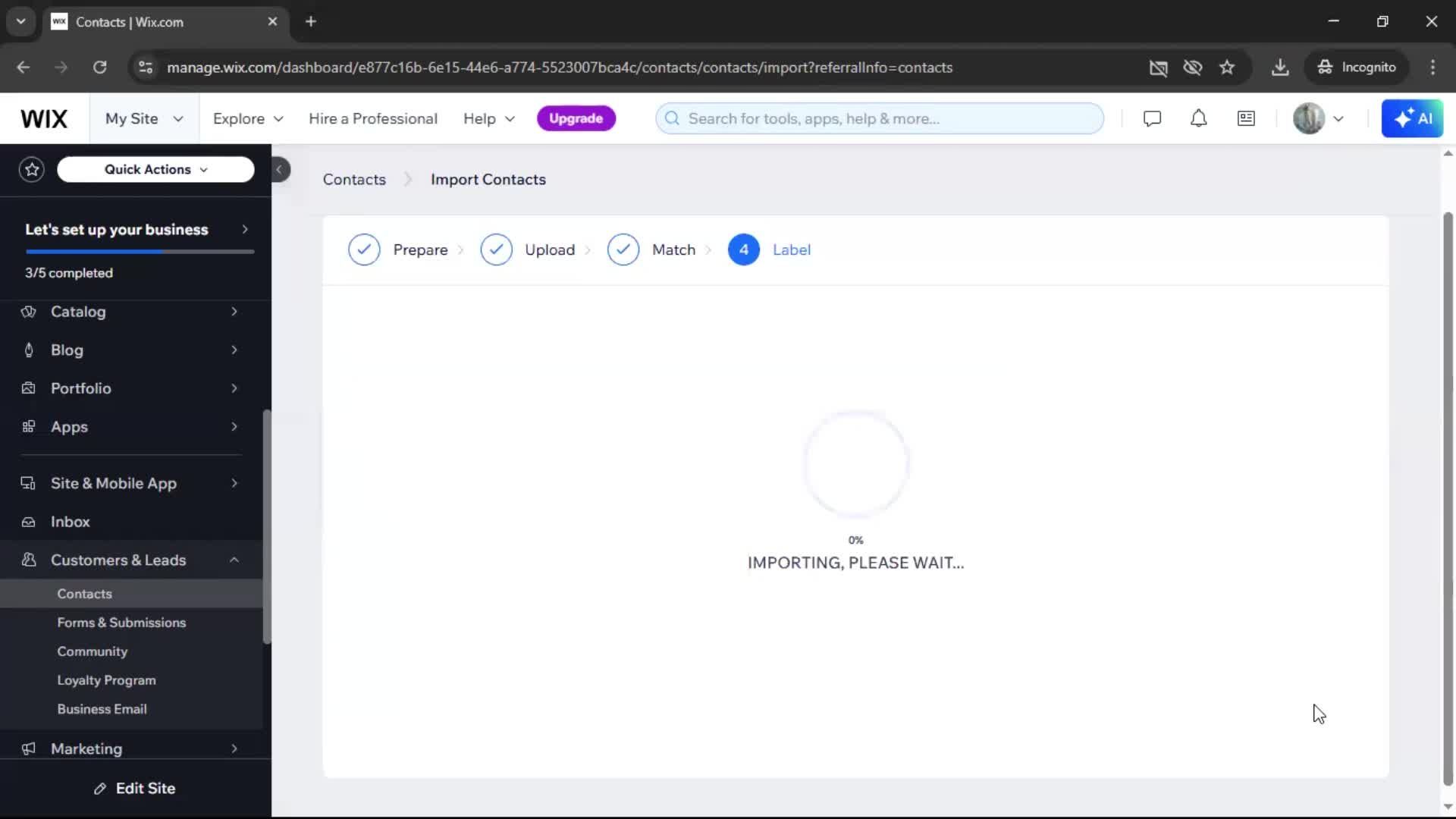
Task: Click the Inbox icon in sidebar
Action: 29,522
